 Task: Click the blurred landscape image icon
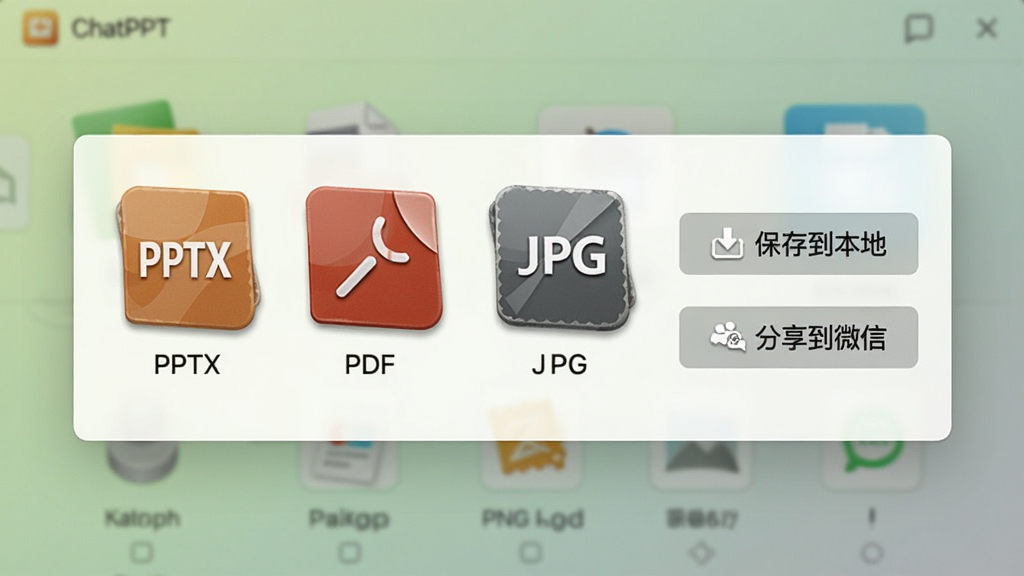click(x=701, y=464)
